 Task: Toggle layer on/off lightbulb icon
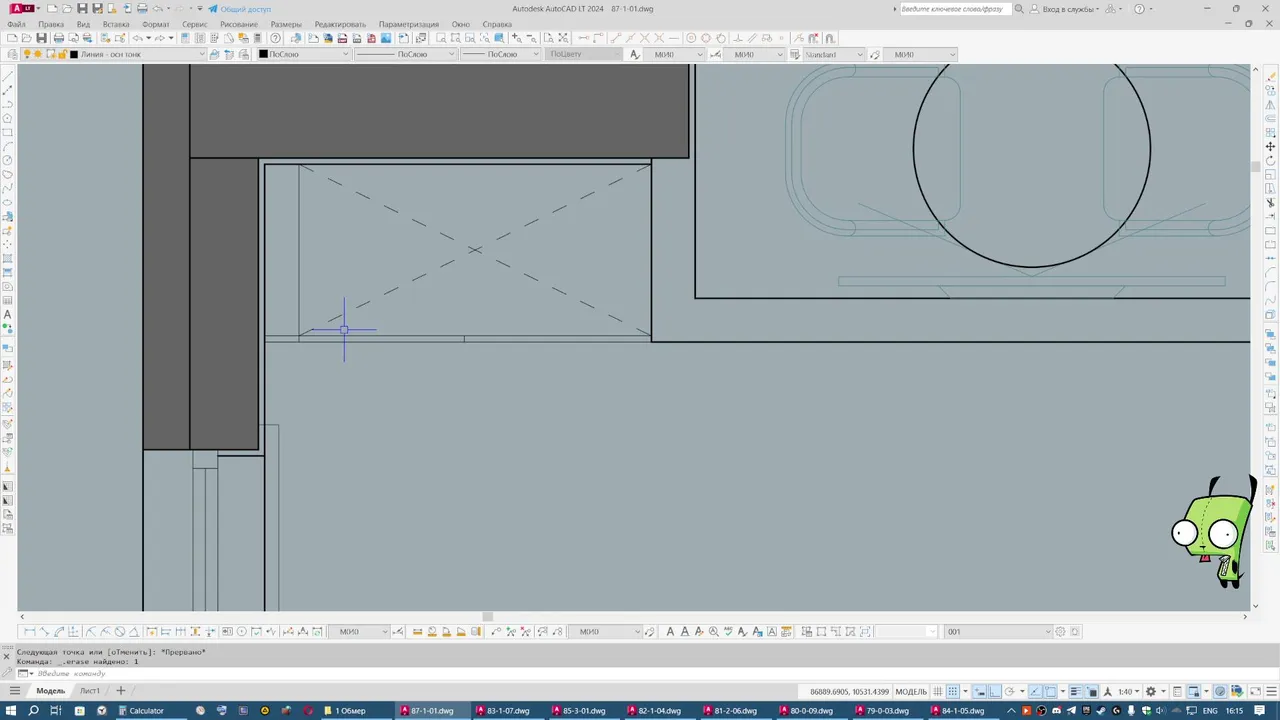pos(27,54)
